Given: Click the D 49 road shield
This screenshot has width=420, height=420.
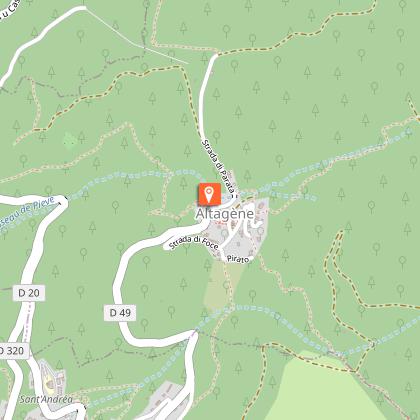Looking at the screenshot, I should pyautogui.click(x=120, y=313).
